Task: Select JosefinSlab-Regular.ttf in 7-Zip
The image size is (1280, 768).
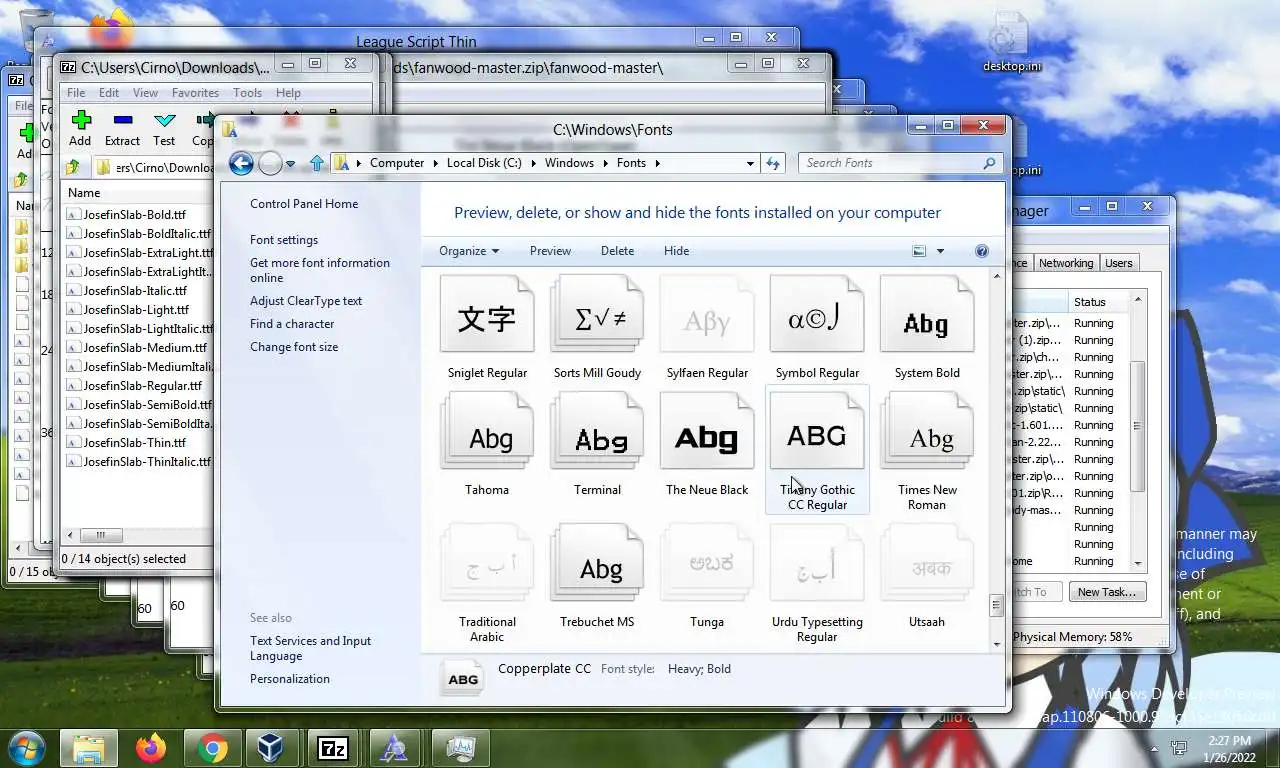Action: [142, 385]
